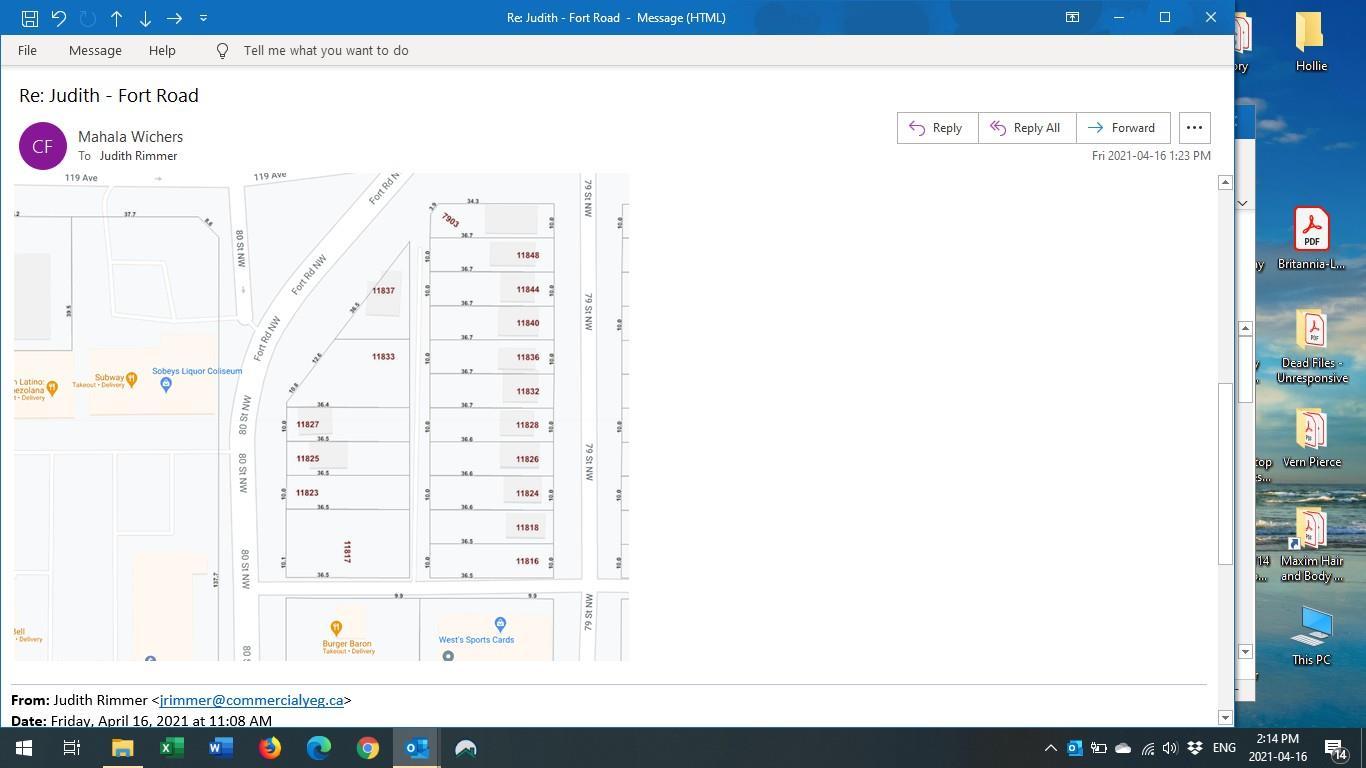Open the volume control in the system tray
The width and height of the screenshot is (1366, 768).
(x=1169, y=747)
